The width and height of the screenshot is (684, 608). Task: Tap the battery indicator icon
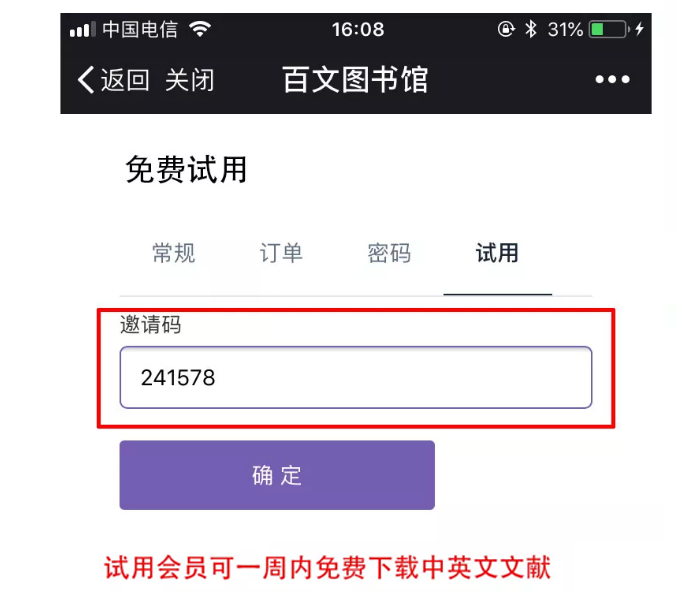pyautogui.click(x=609, y=29)
